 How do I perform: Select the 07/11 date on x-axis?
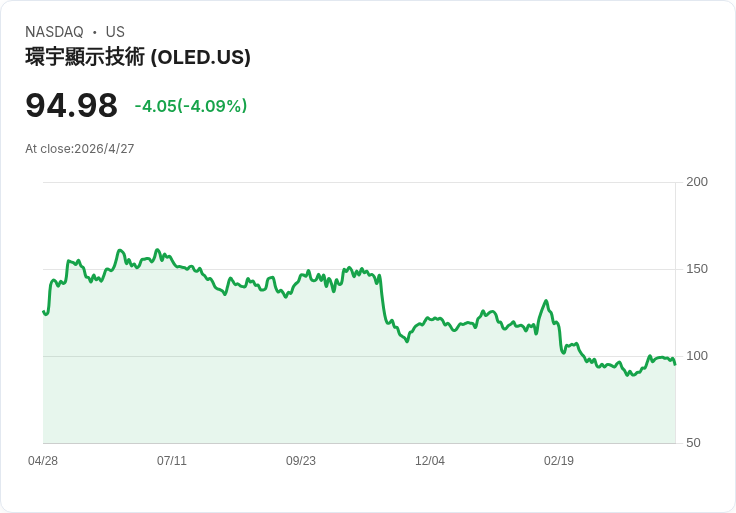pyautogui.click(x=172, y=461)
